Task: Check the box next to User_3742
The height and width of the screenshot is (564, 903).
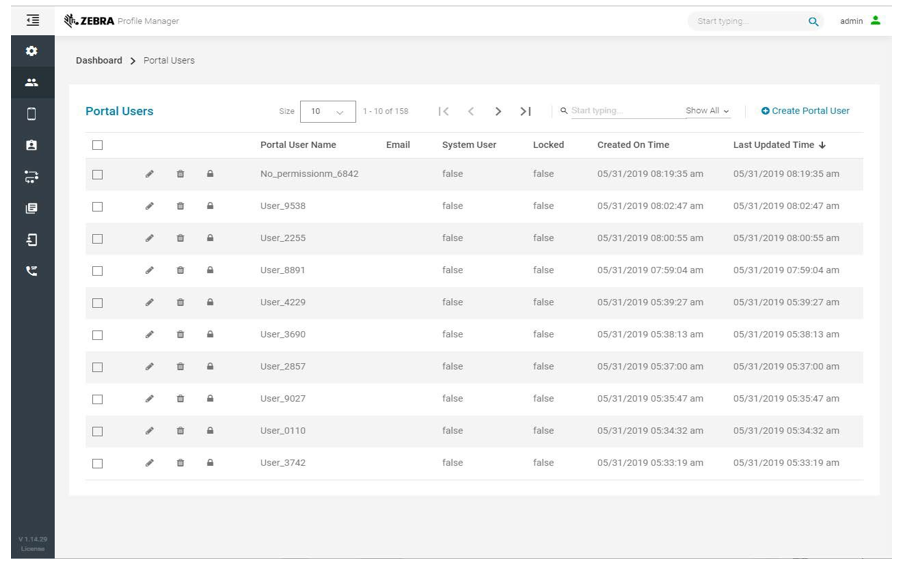Action: (97, 463)
